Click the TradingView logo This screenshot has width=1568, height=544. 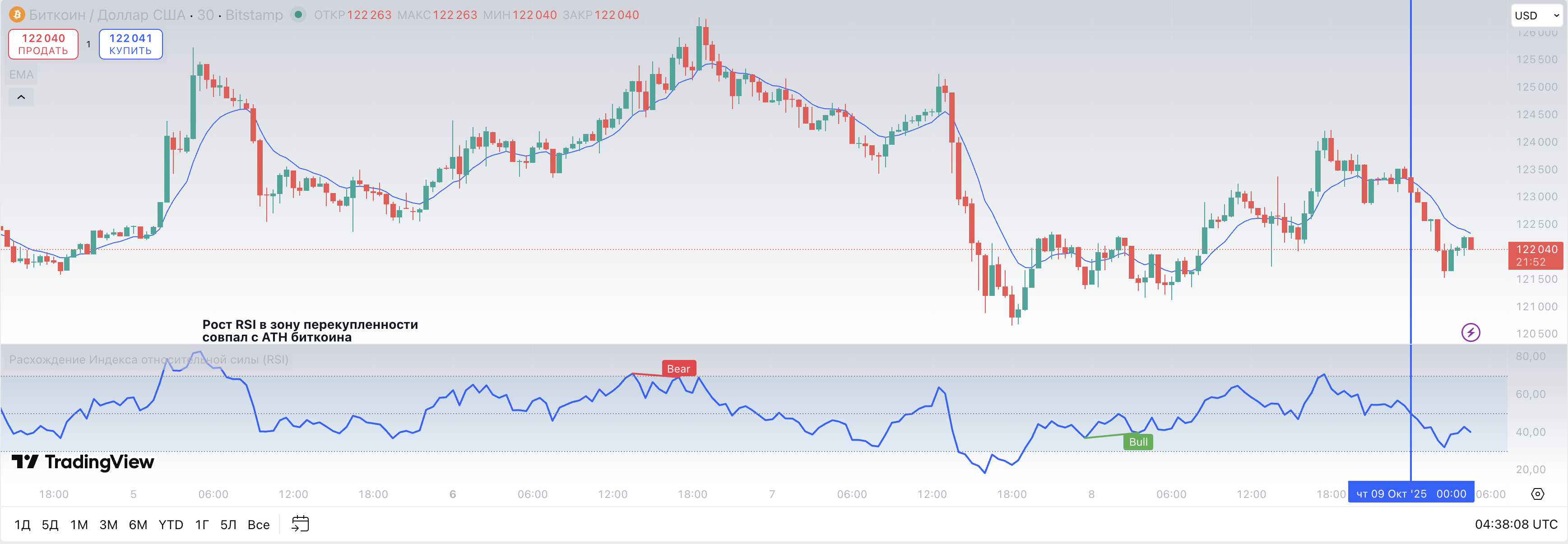tap(83, 462)
